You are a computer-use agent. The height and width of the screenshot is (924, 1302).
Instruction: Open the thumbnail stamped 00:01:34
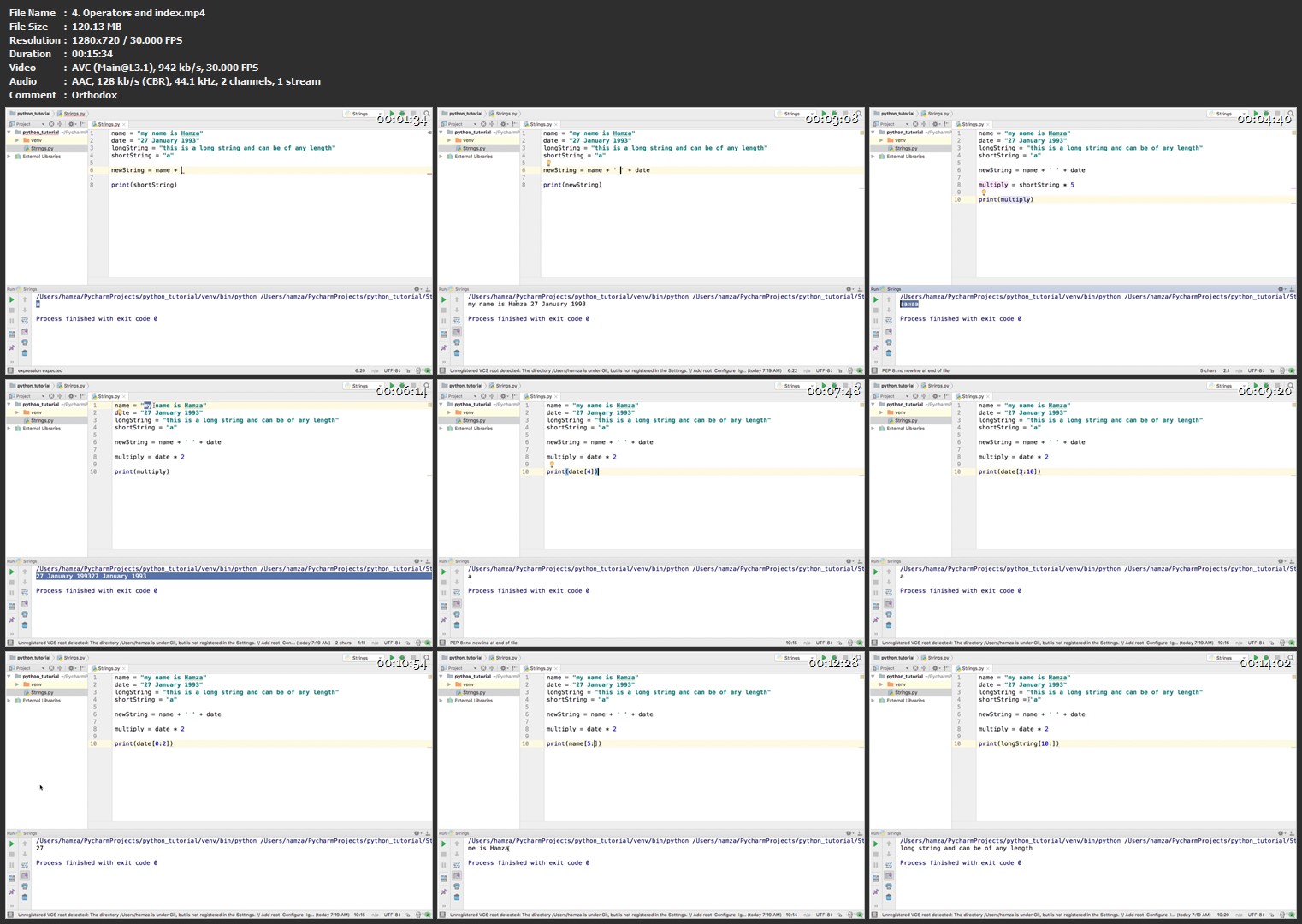pyautogui.click(x=219, y=241)
